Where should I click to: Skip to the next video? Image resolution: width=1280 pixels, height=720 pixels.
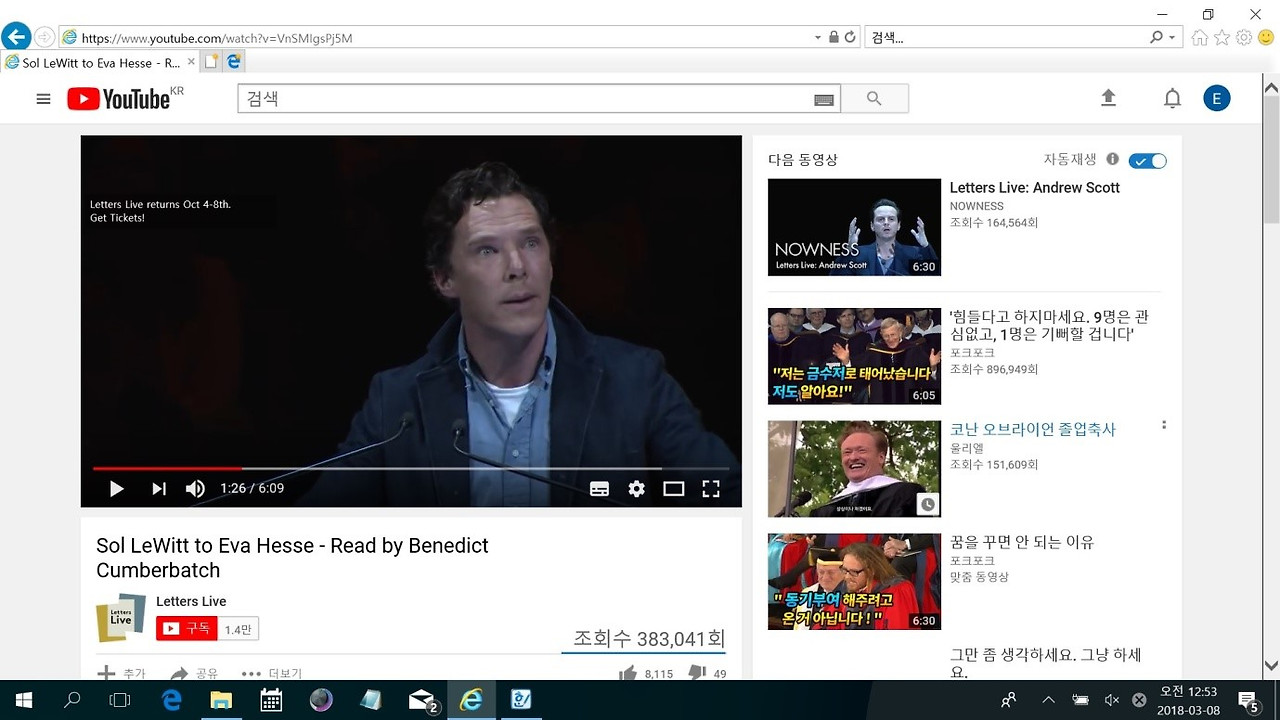[x=158, y=489]
